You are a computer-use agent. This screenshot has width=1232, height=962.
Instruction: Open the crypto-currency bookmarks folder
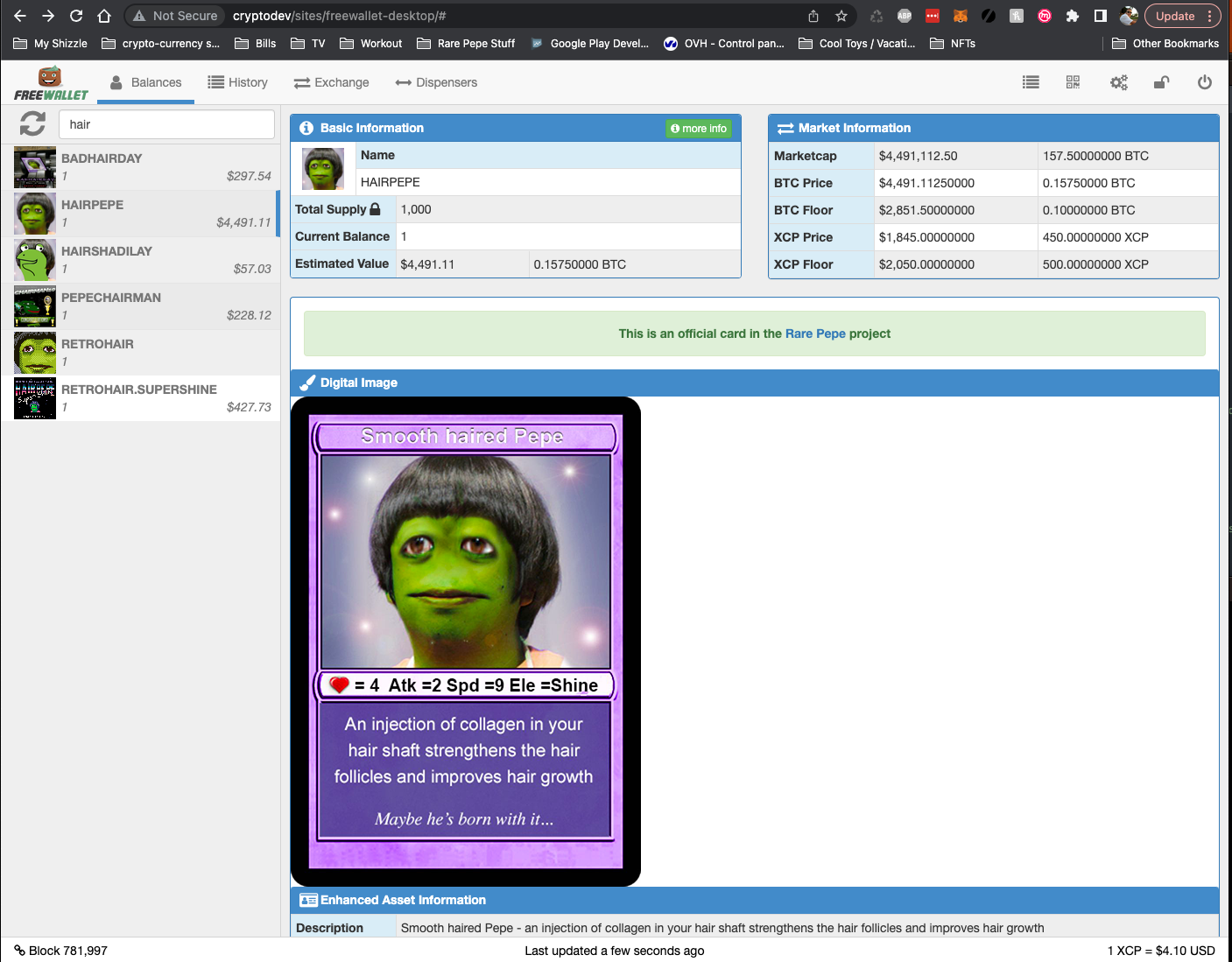click(161, 43)
